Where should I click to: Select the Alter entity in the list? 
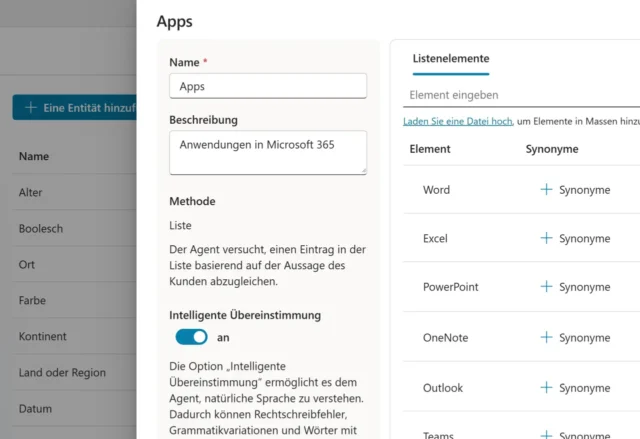[31, 192]
